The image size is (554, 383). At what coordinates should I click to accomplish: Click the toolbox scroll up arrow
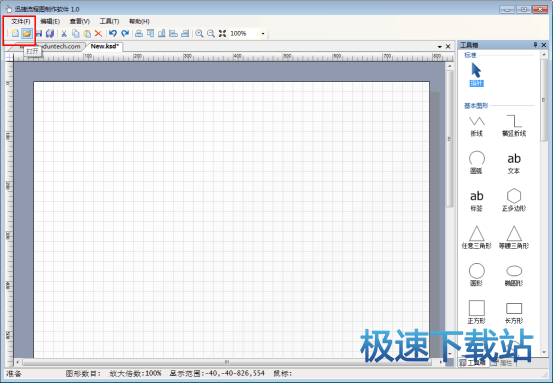(543, 55)
